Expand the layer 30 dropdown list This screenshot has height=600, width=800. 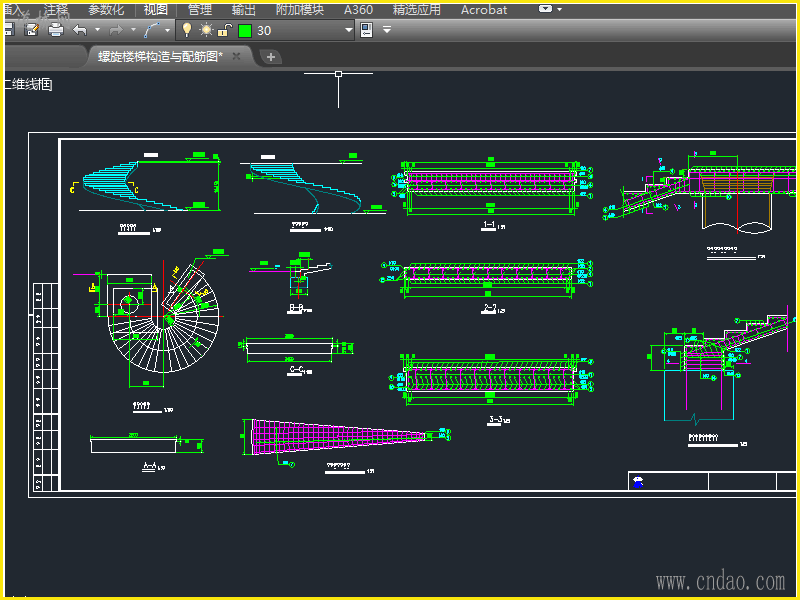tap(349, 30)
